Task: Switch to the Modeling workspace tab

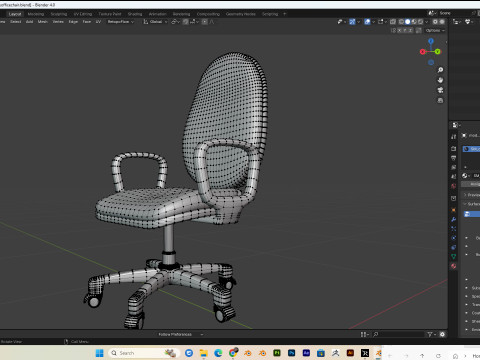Action: click(x=36, y=14)
